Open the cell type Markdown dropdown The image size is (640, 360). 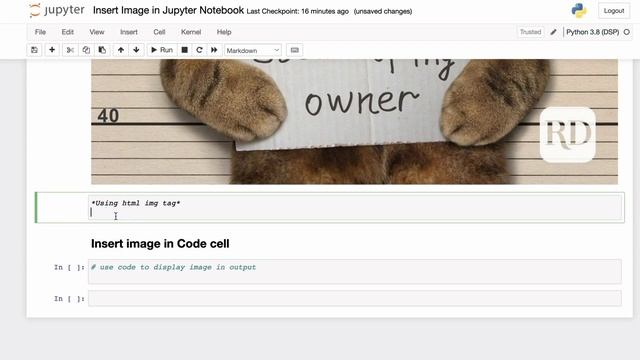[x=253, y=50]
